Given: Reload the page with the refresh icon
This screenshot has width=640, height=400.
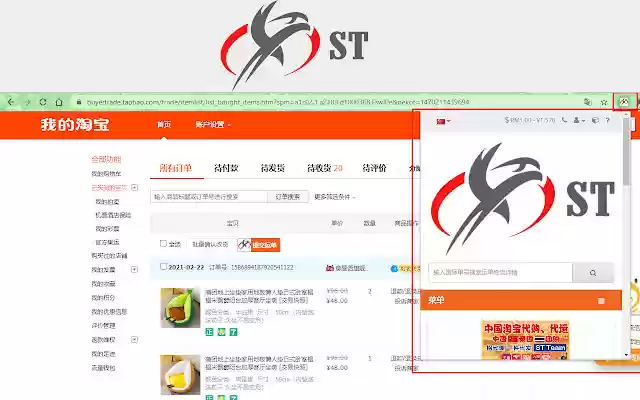Looking at the screenshot, I should (x=43, y=102).
